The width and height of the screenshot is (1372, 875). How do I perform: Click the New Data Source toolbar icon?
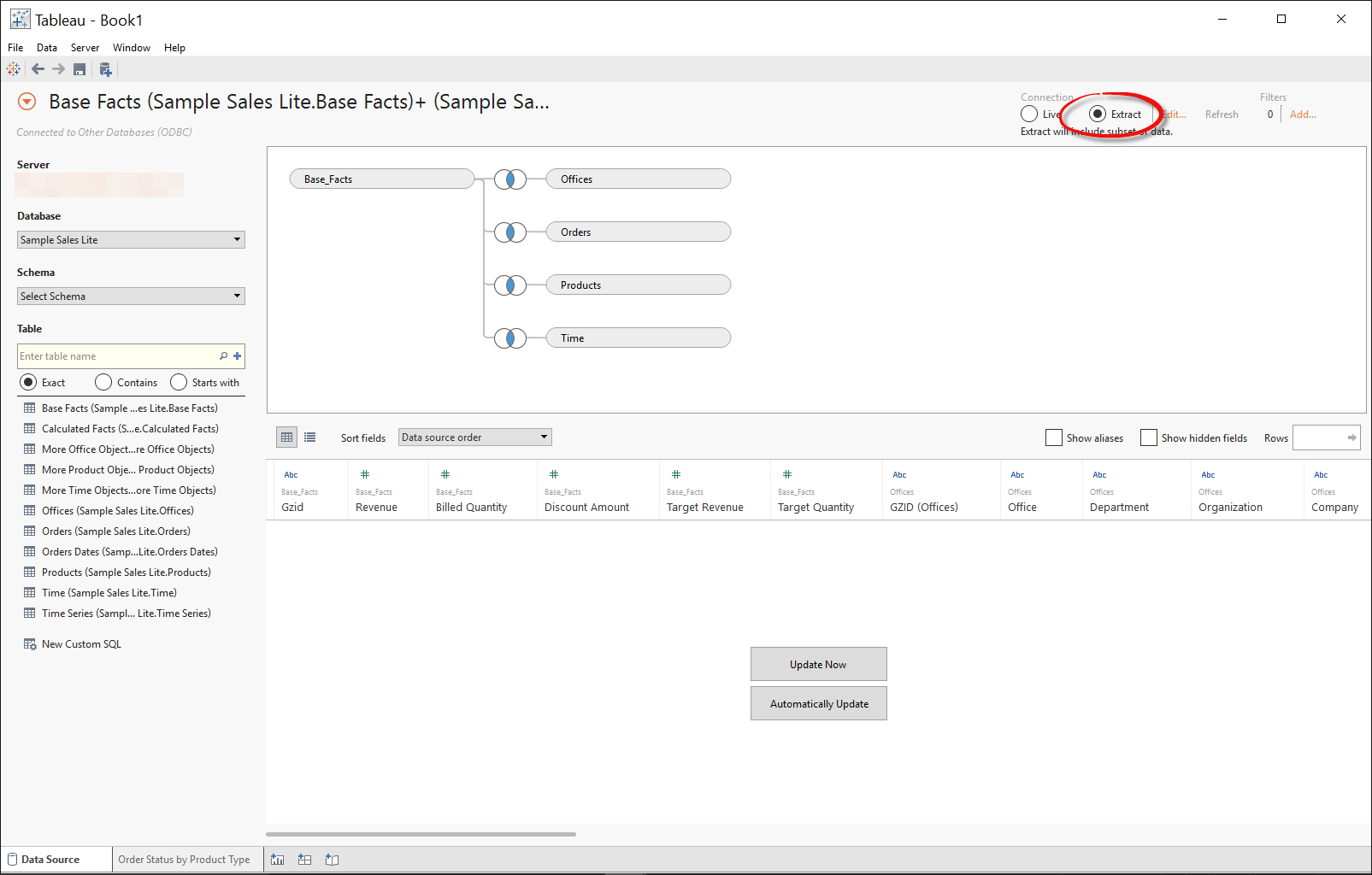pos(105,69)
